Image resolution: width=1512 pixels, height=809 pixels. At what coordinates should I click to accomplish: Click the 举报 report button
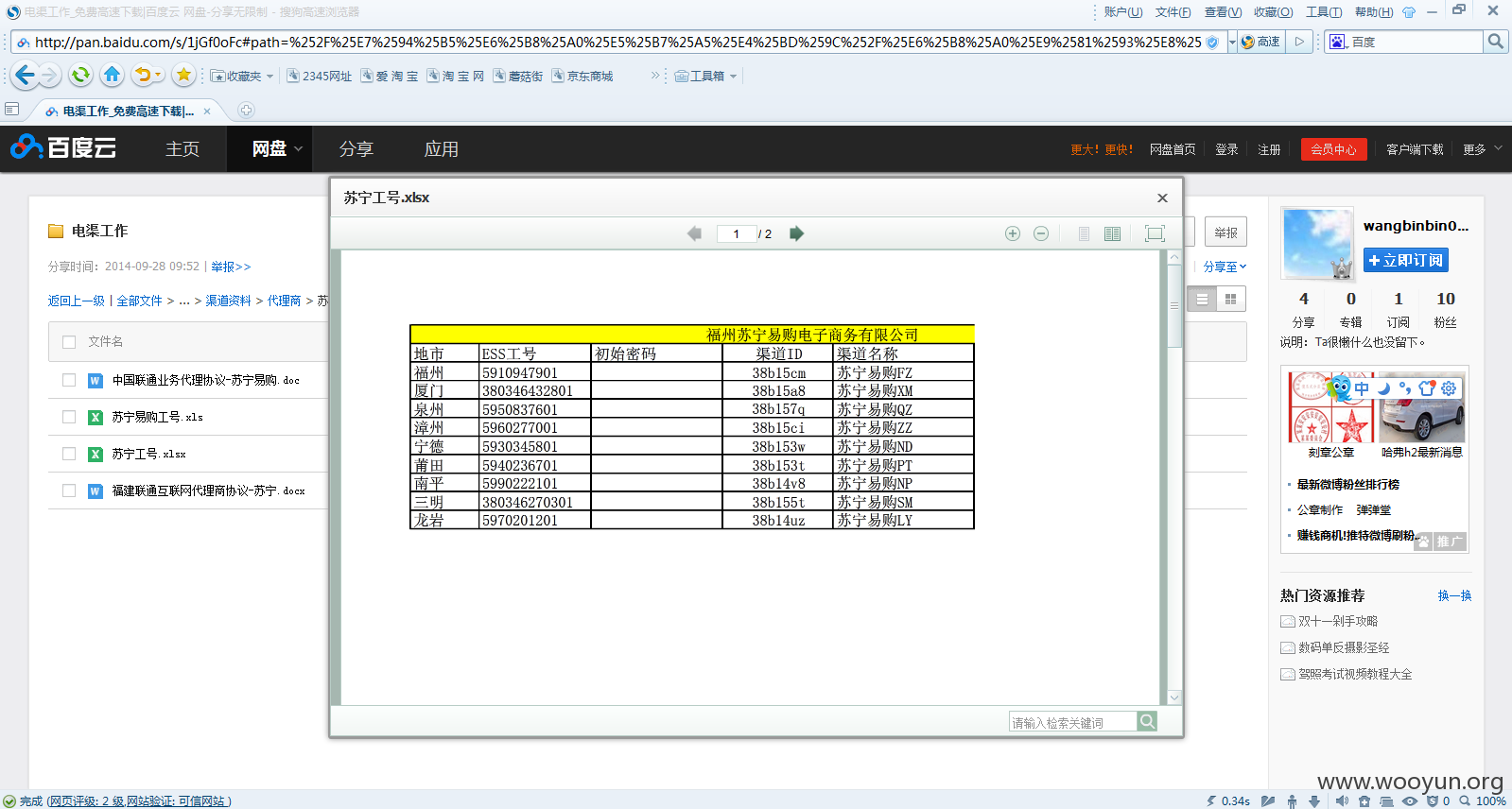point(1225,232)
